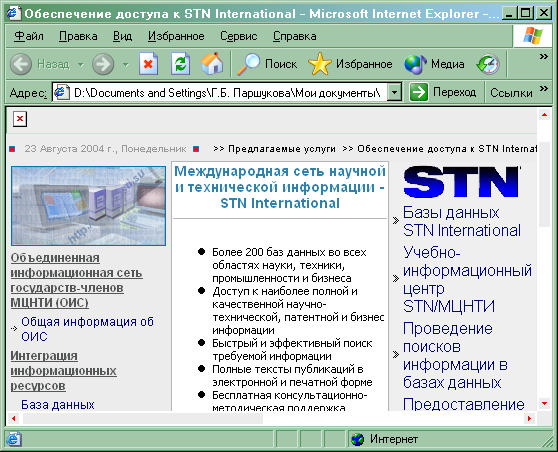The image size is (558, 452).
Task: Open the Справка menu
Action: (294, 36)
